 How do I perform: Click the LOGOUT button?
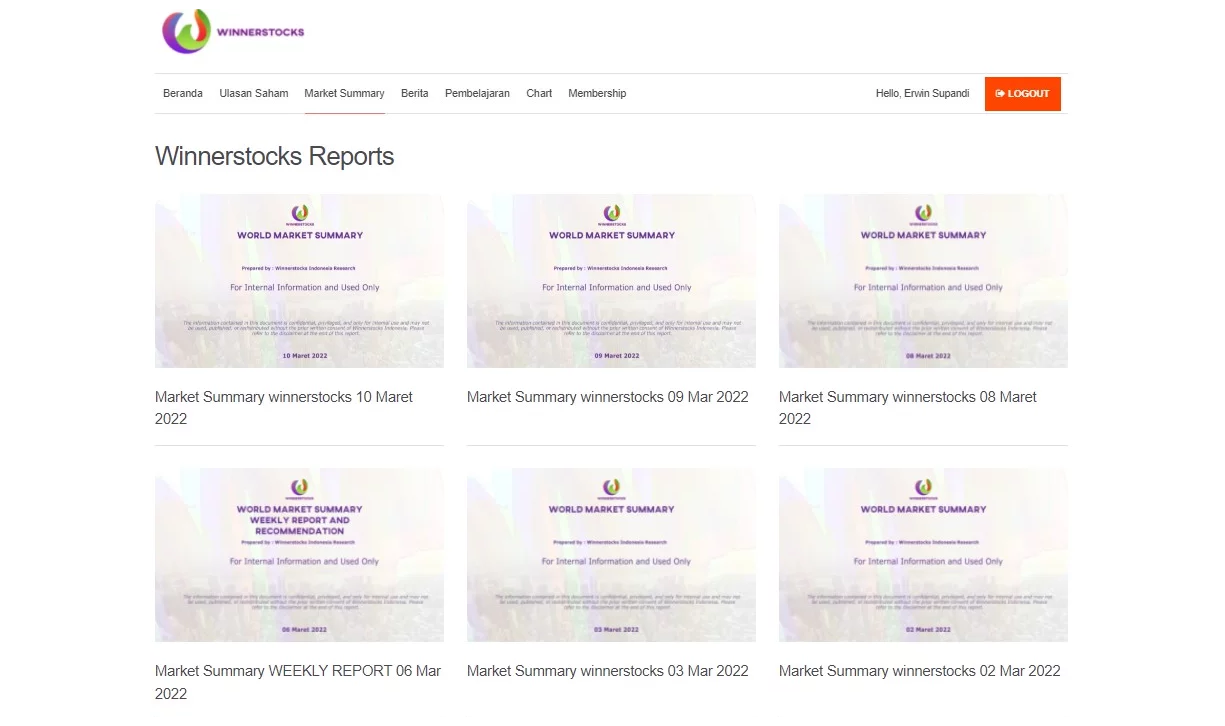click(1022, 93)
